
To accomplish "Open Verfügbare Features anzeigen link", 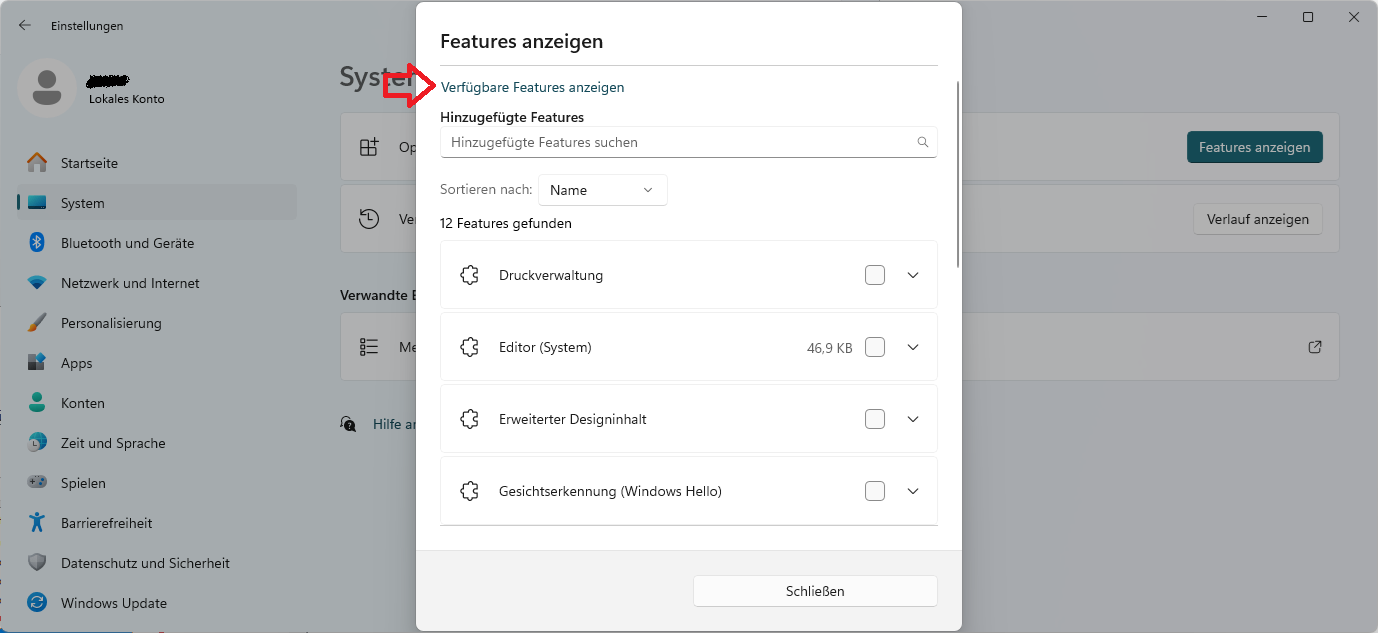I will (x=532, y=87).
